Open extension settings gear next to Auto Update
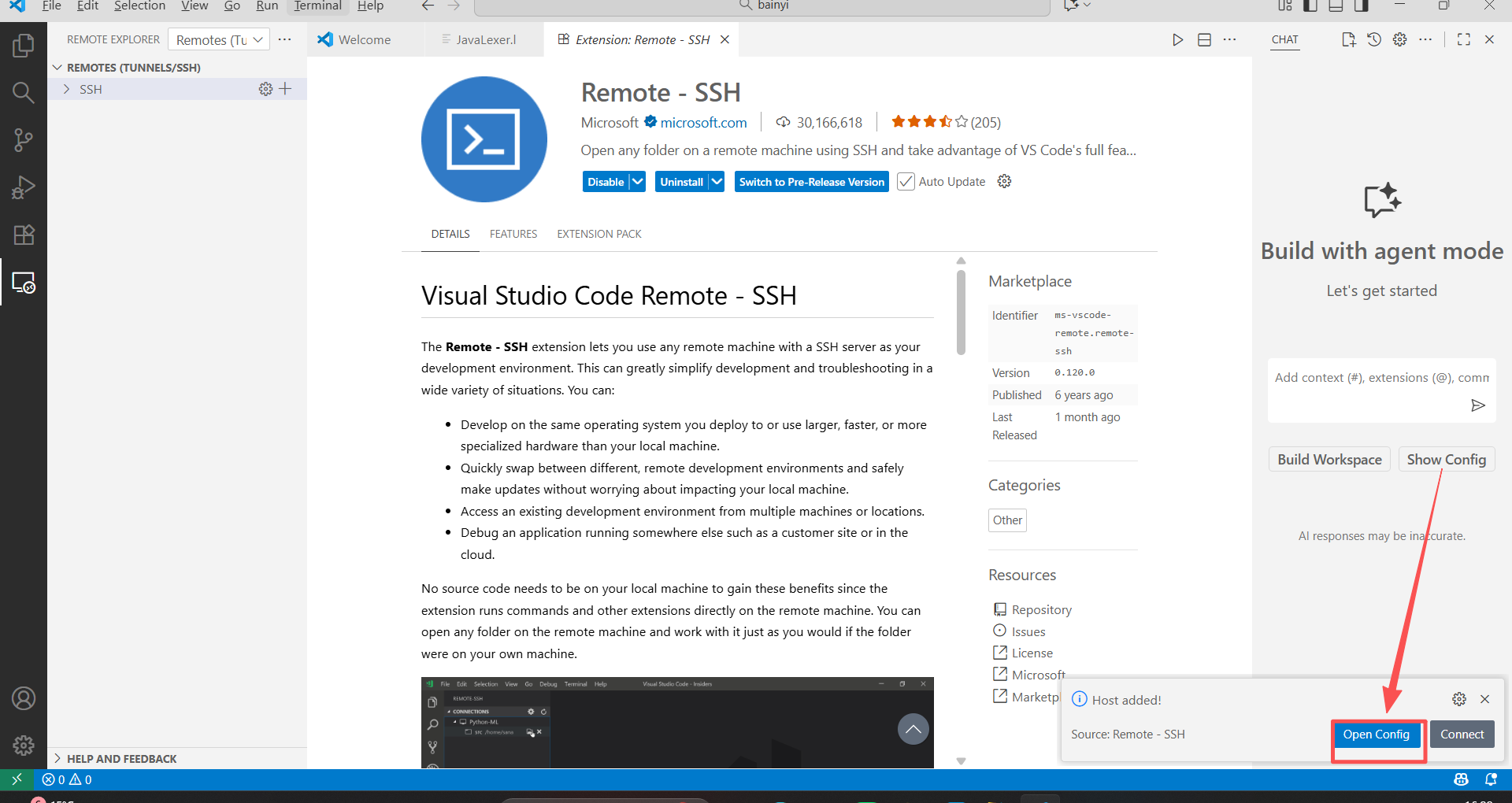Image resolution: width=1512 pixels, height=803 pixels. (x=1004, y=181)
